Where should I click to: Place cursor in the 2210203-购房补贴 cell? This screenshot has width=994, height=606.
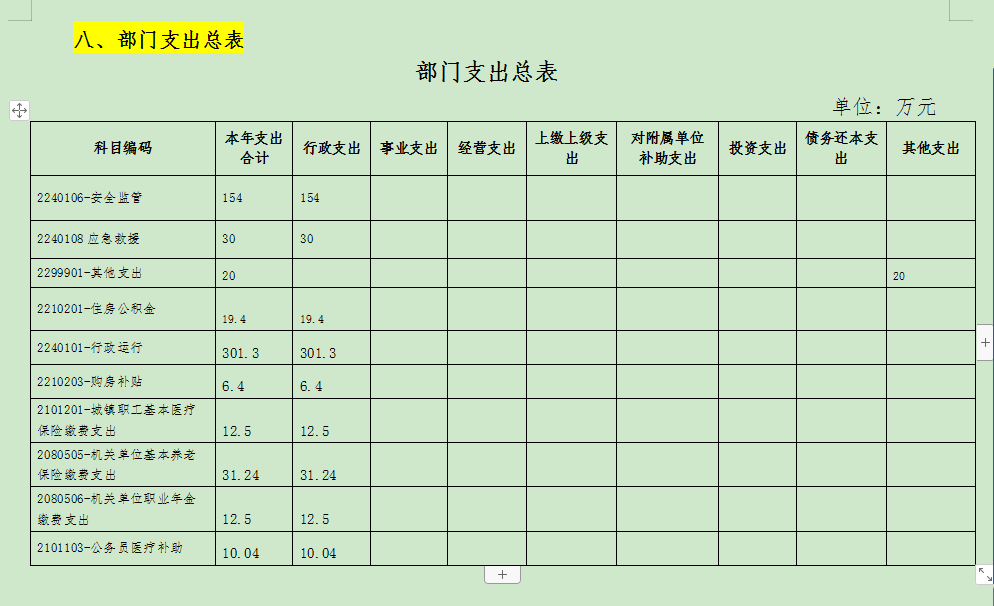coord(89,382)
